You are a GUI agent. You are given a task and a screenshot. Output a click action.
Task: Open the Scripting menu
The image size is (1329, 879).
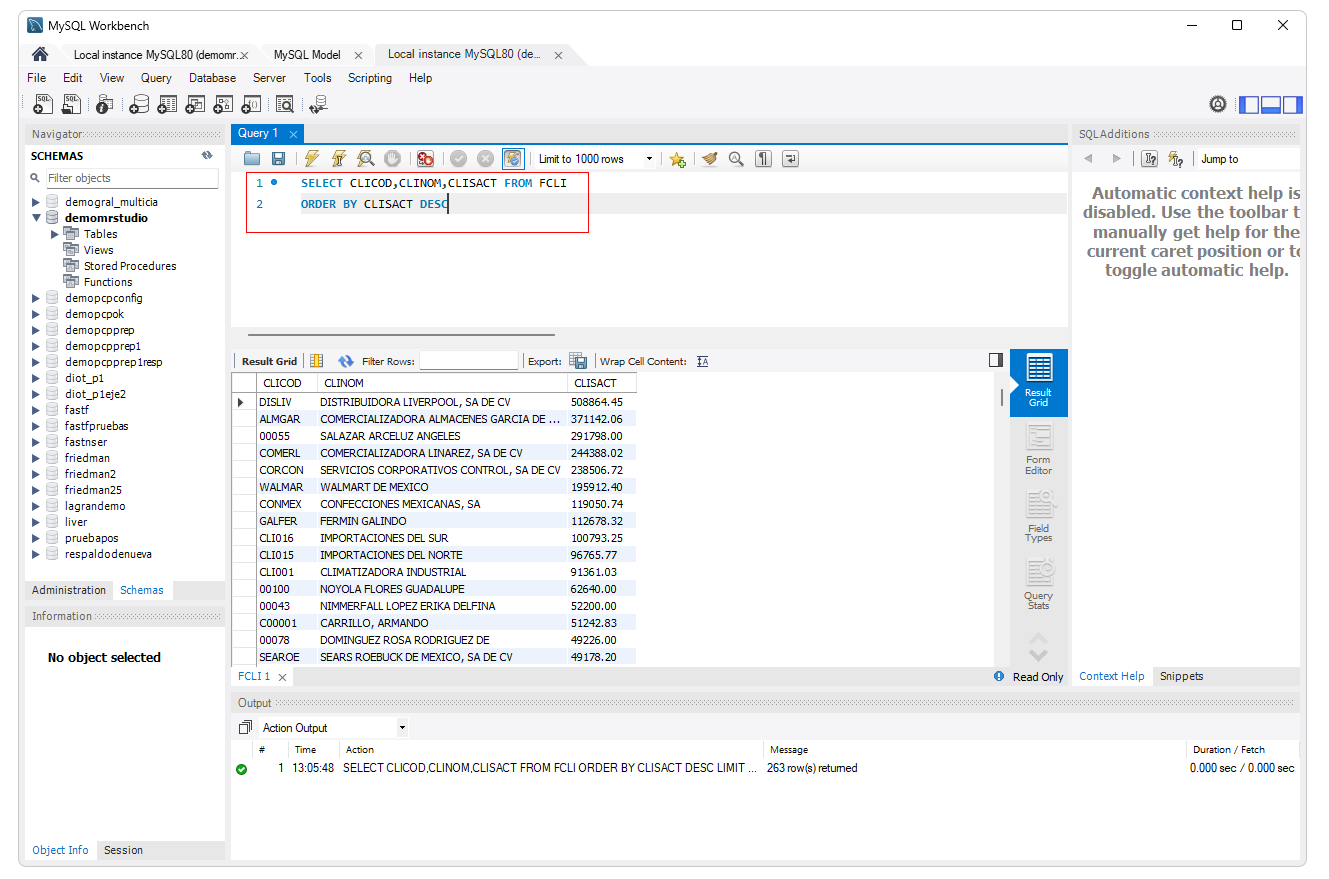[370, 78]
